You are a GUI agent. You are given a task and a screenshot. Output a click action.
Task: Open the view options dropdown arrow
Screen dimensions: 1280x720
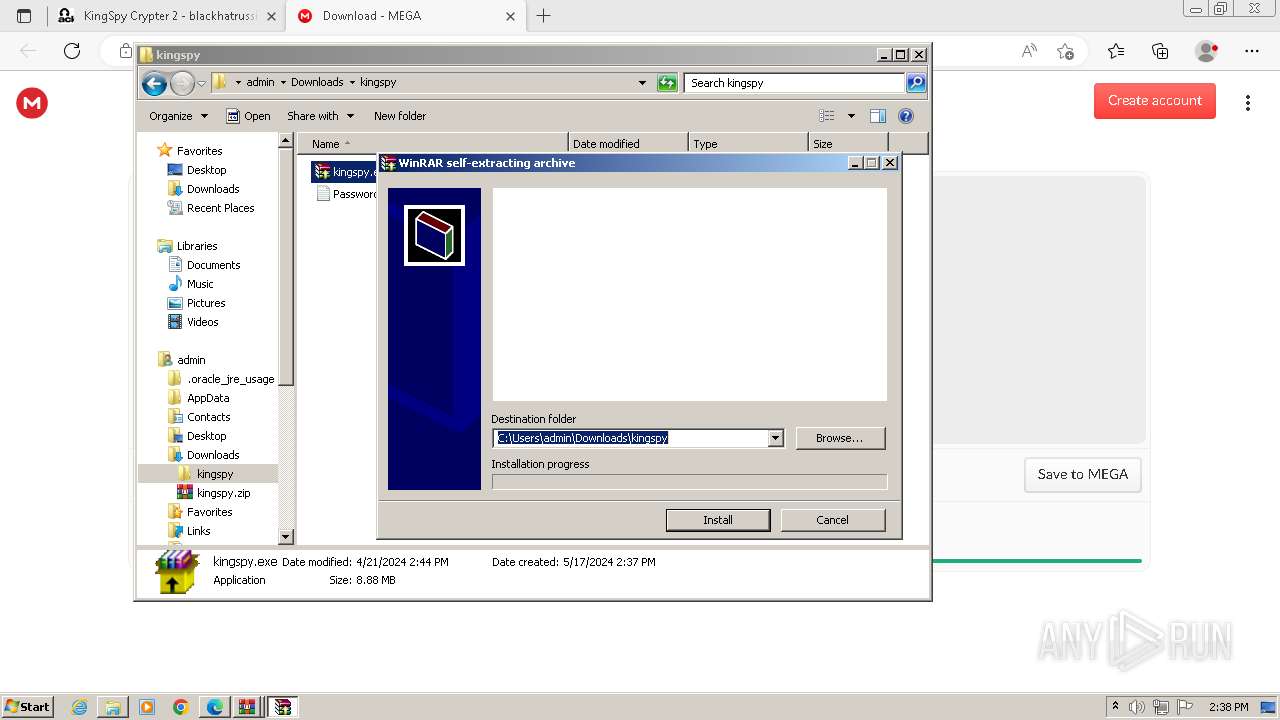pyautogui.click(x=851, y=116)
